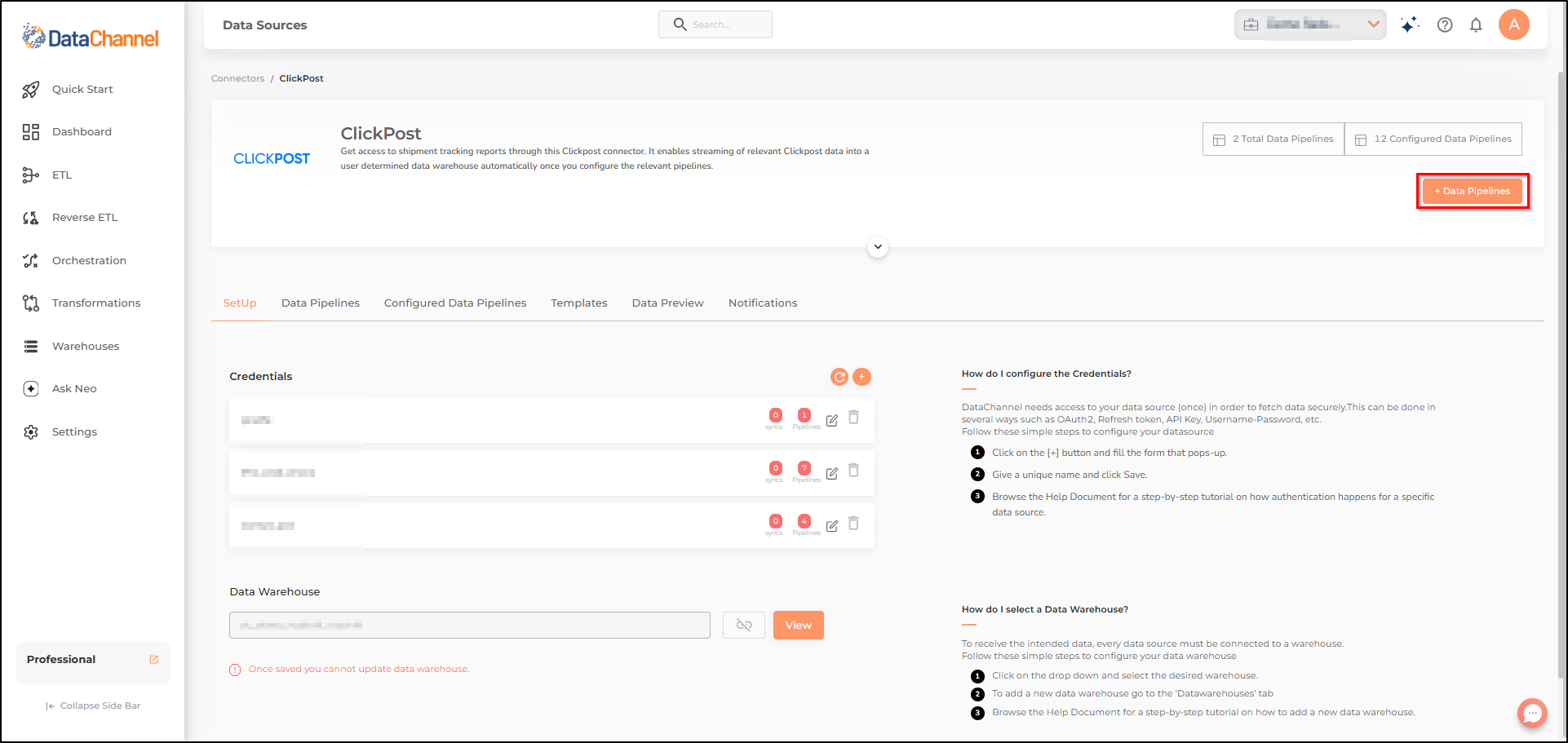Open the notifications bell

pyautogui.click(x=1476, y=24)
